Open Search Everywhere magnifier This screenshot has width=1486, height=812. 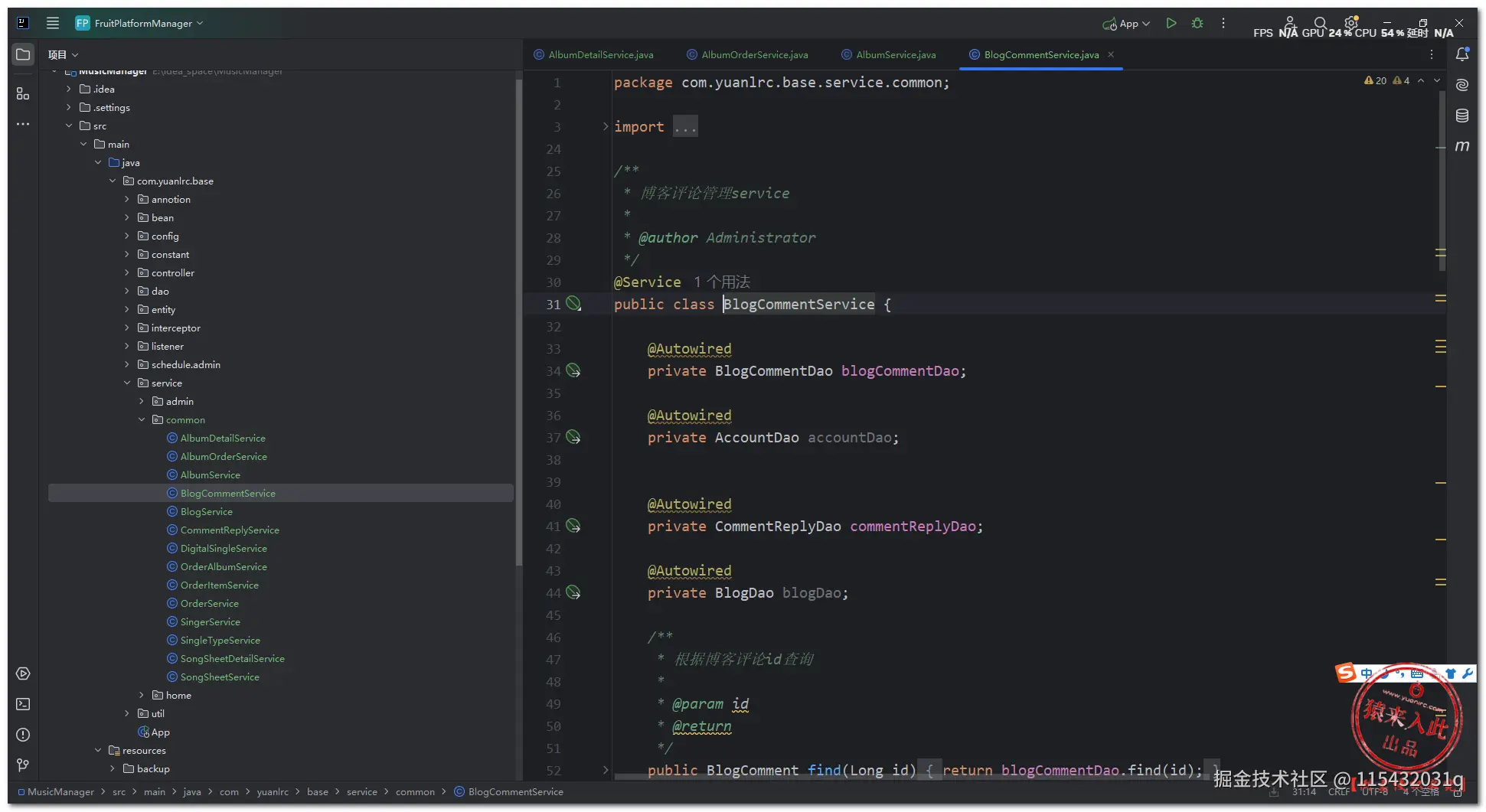[x=1320, y=24]
